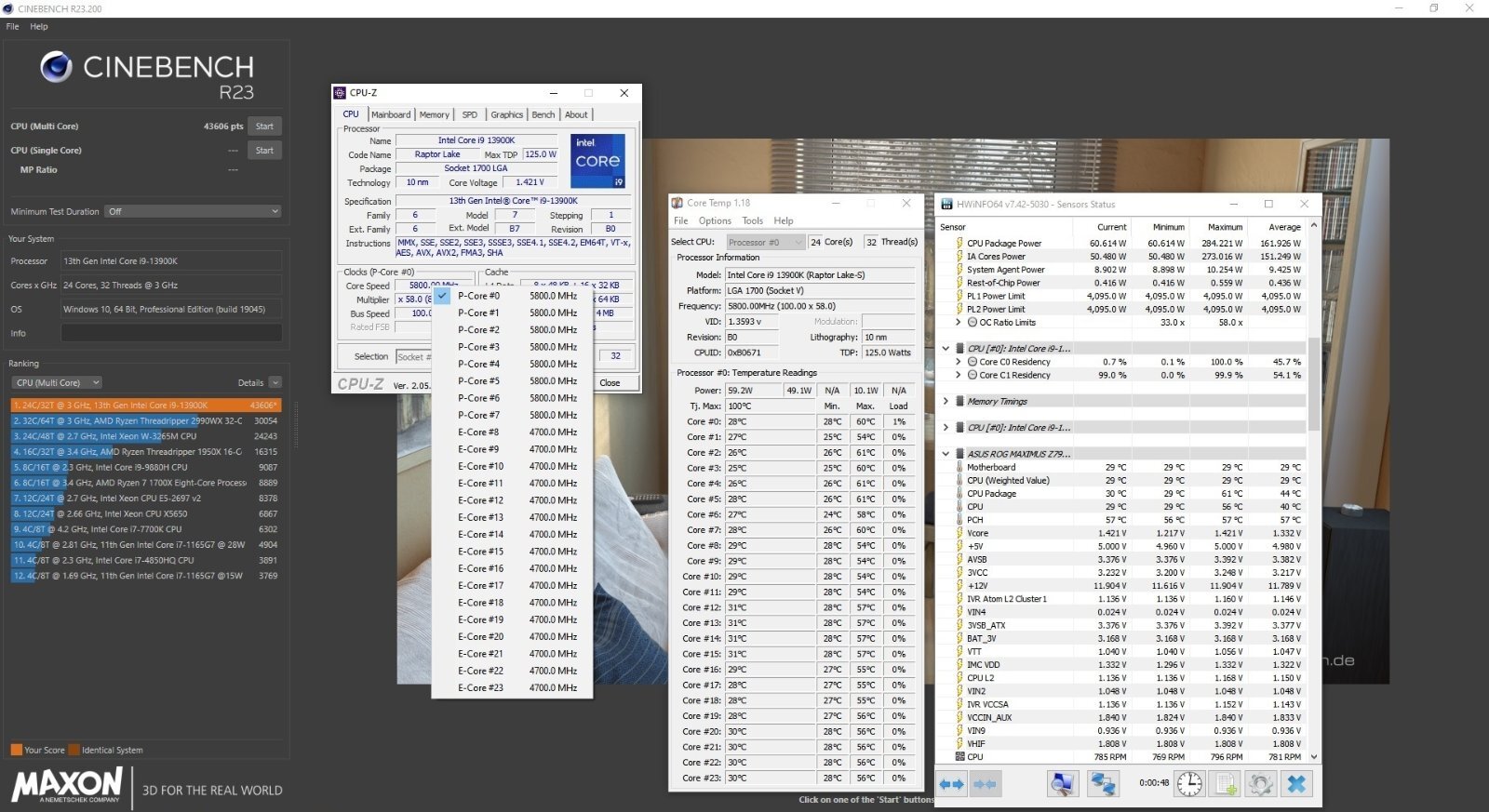1489x812 pixels.
Task: Start the CPU (Multi Core) test
Action: (265, 126)
